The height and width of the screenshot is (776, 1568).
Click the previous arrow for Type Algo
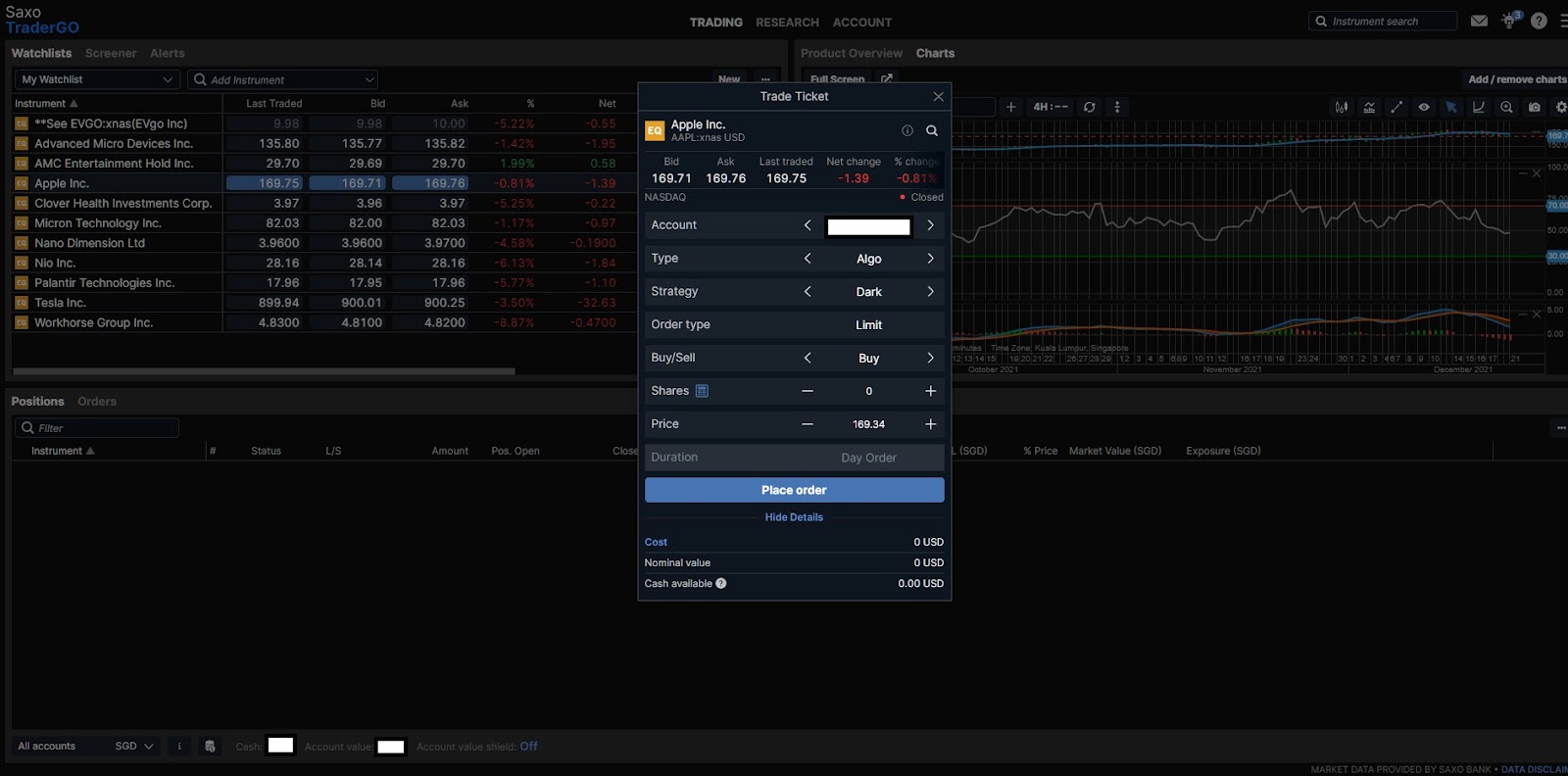(808, 259)
